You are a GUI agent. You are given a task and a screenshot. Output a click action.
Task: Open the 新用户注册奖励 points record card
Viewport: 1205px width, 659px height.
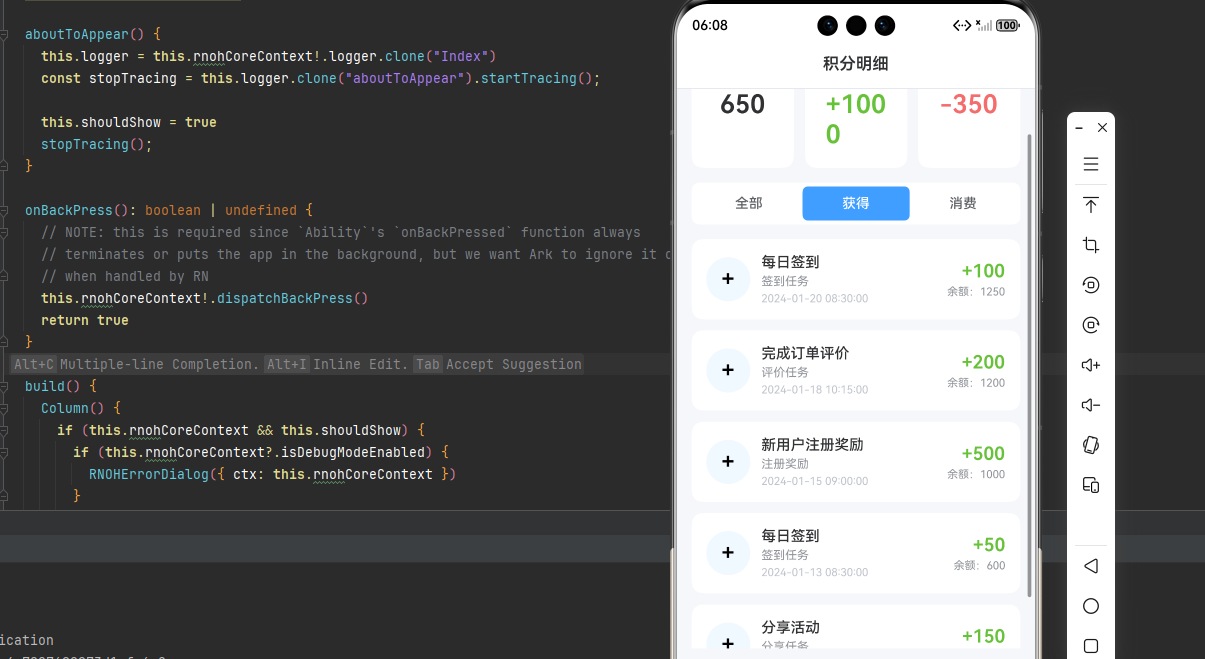coord(856,462)
